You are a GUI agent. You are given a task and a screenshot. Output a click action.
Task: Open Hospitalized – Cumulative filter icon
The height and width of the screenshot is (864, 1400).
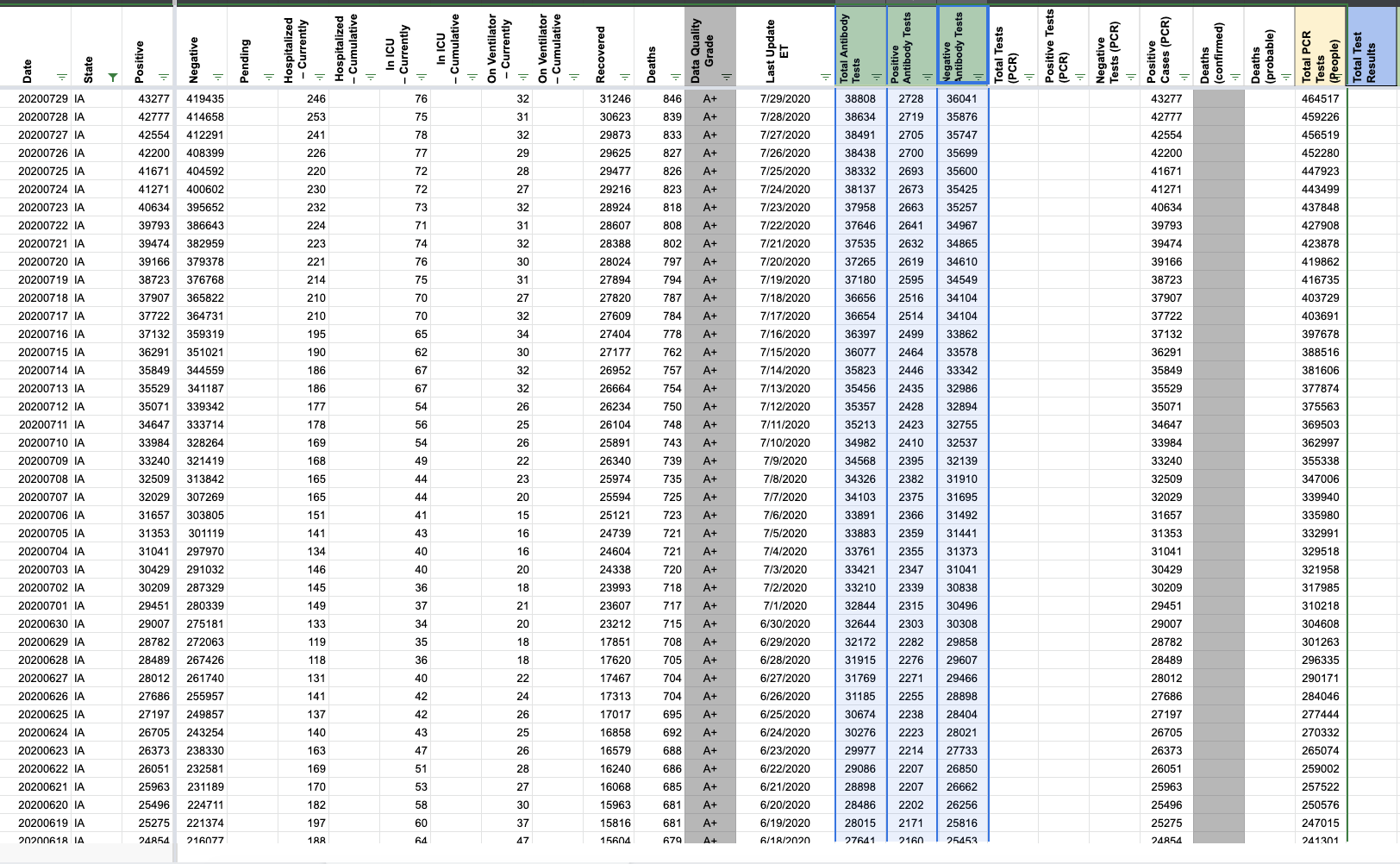371,77
